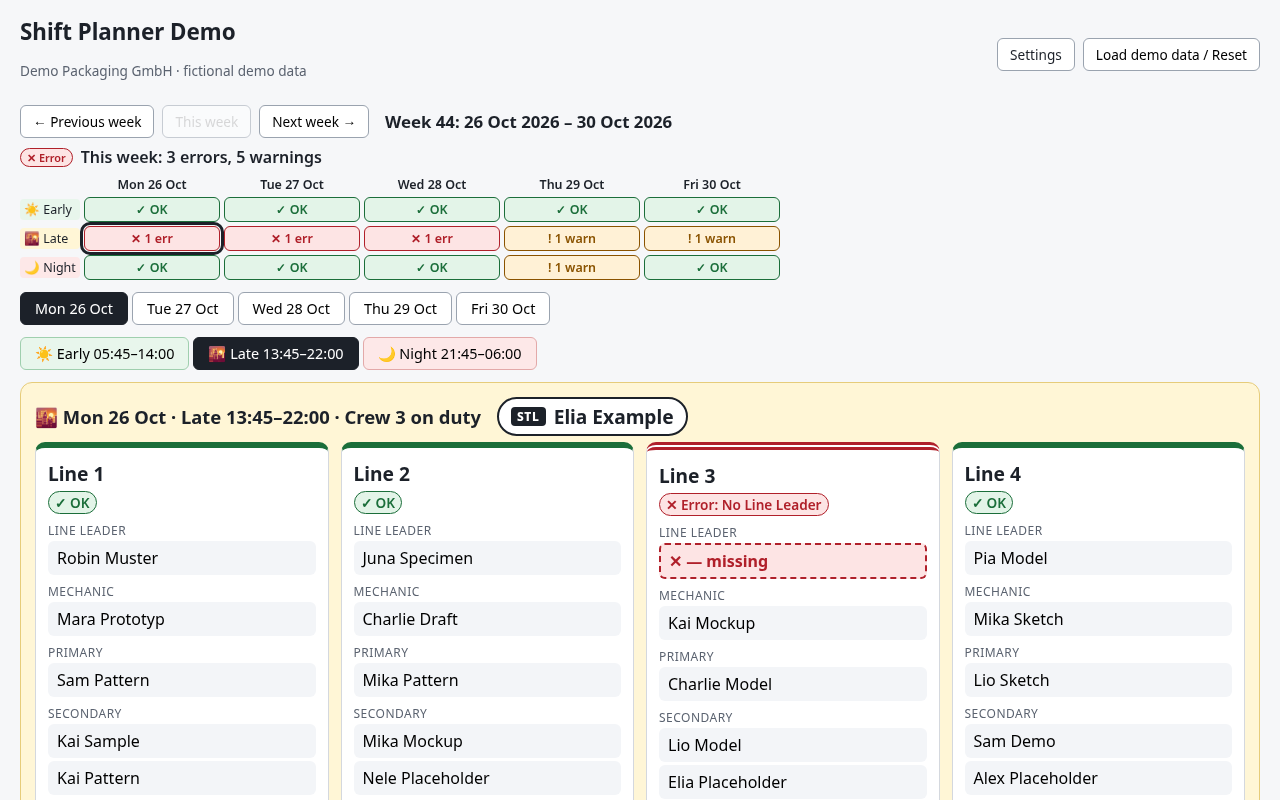Viewport: 1280px width, 800px height.
Task: Select Lio Sketch primary on Line 4
Action: pyautogui.click(x=1098, y=680)
